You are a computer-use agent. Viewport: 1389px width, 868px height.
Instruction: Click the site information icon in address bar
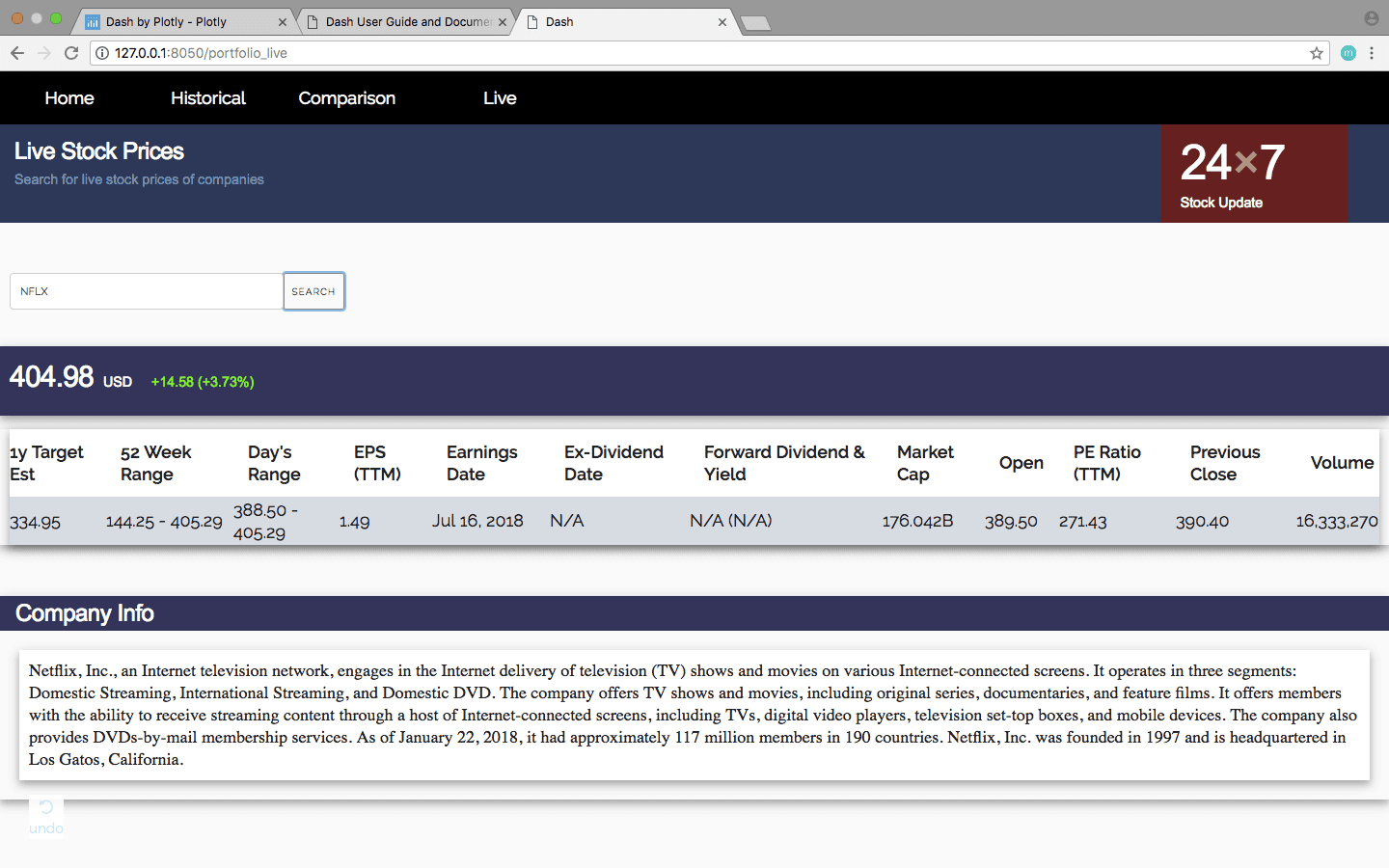103,53
